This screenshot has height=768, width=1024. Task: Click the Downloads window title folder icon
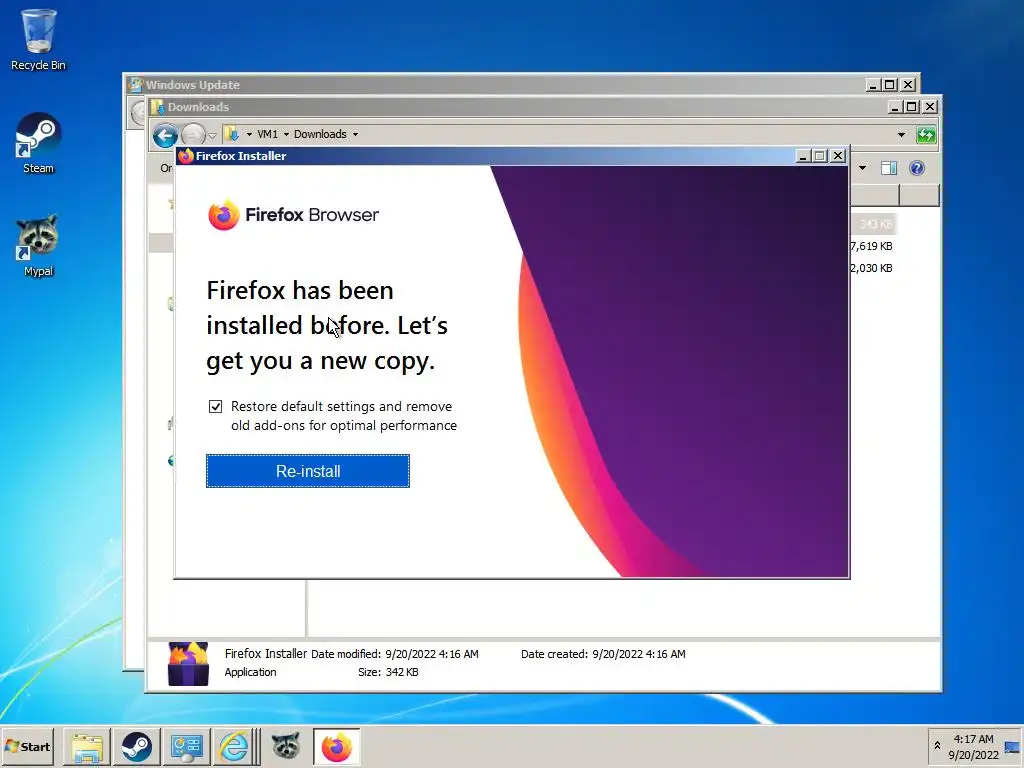coord(157,106)
